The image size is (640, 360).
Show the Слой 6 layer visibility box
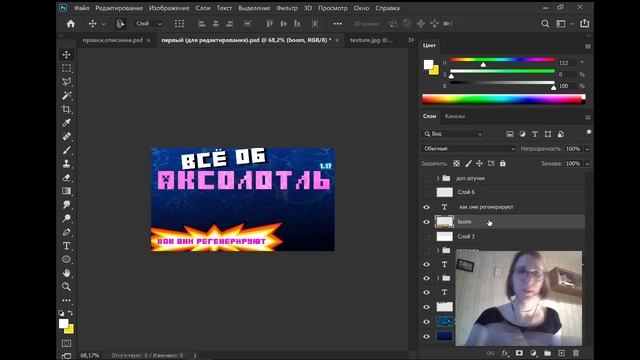pyautogui.click(x=427, y=192)
